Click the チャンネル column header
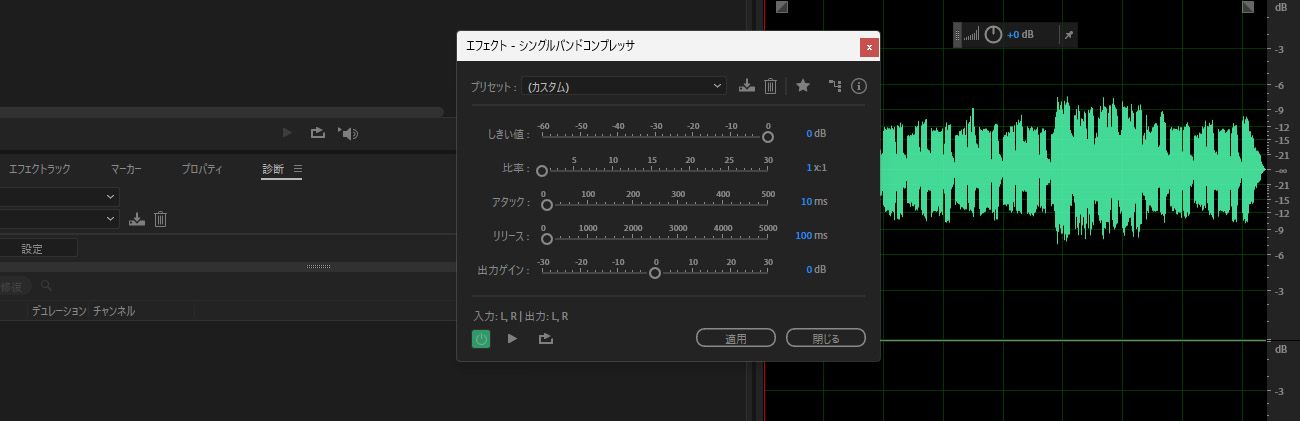Image resolution: width=1300 pixels, height=421 pixels. (x=114, y=311)
